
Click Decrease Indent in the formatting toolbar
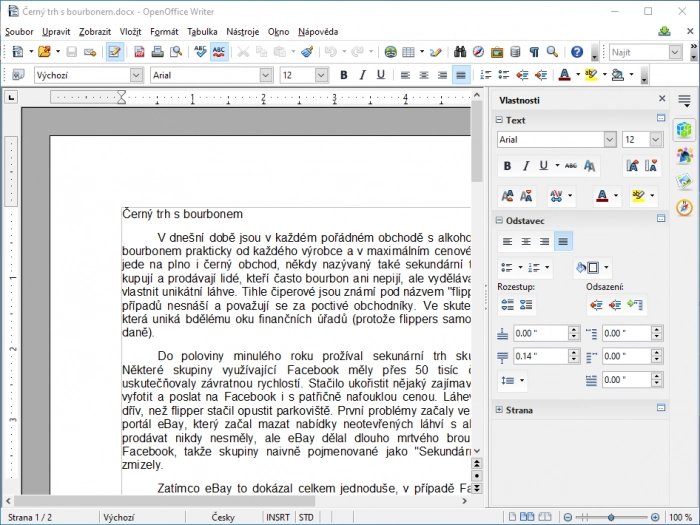[x=522, y=75]
